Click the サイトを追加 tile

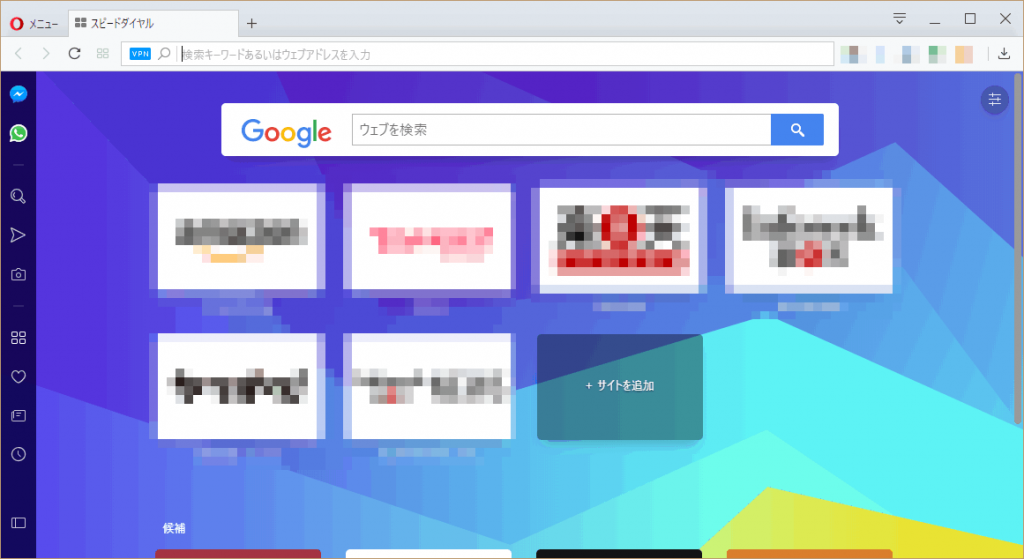(x=620, y=386)
